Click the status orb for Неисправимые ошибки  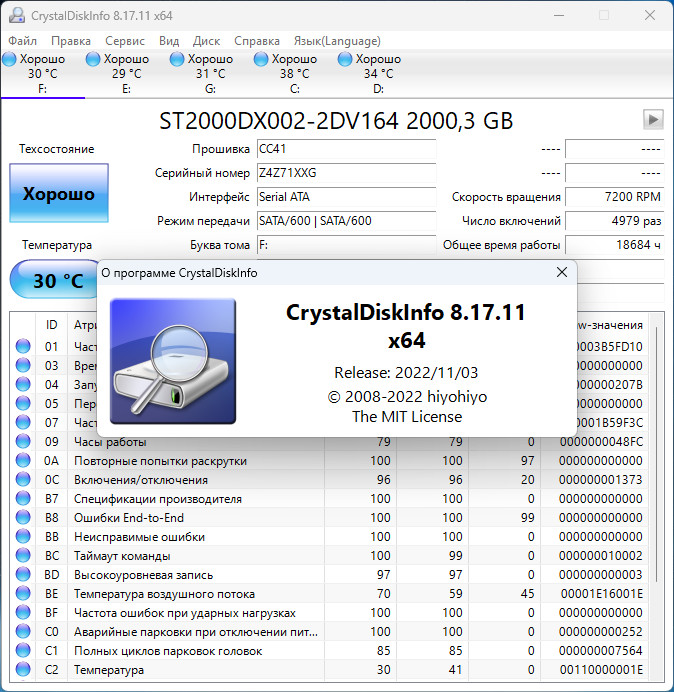point(23,536)
